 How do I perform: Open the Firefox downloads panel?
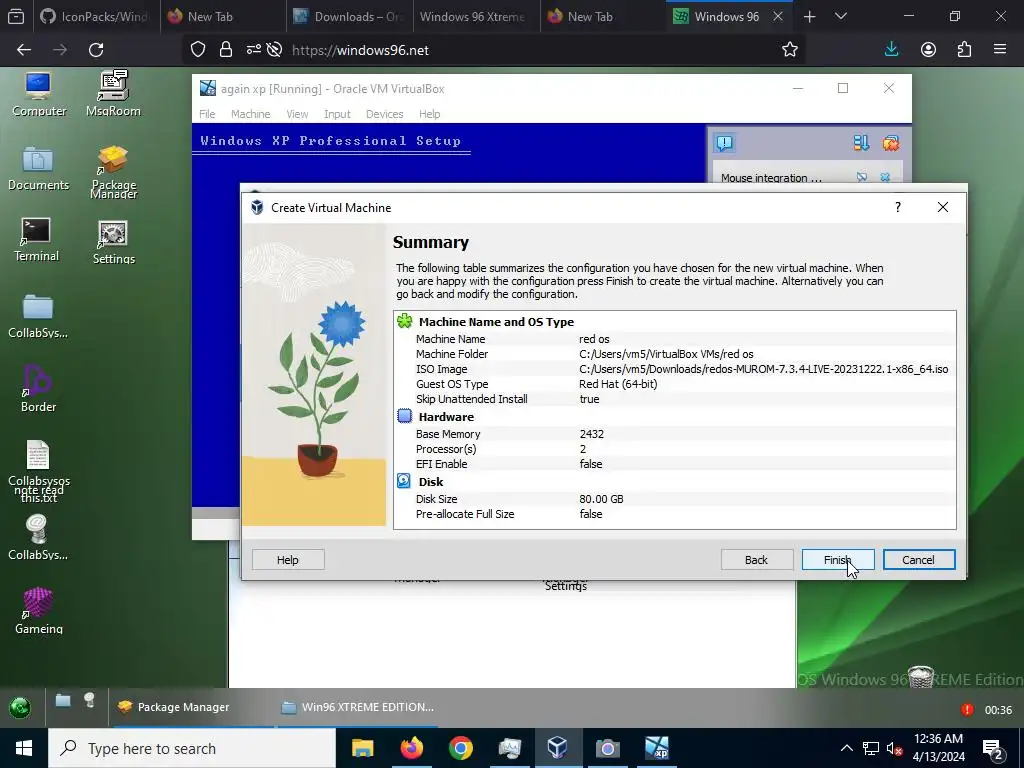tap(891, 50)
